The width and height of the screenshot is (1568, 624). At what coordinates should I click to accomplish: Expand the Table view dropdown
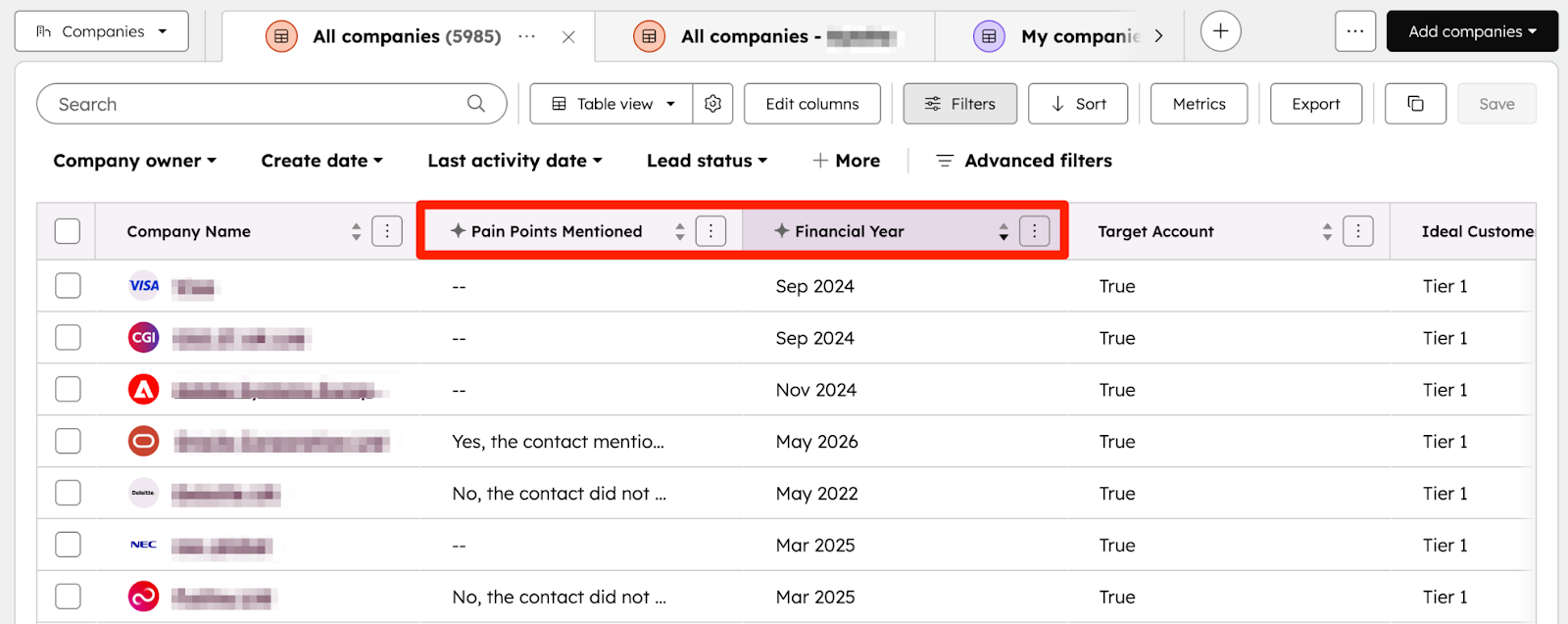point(612,104)
